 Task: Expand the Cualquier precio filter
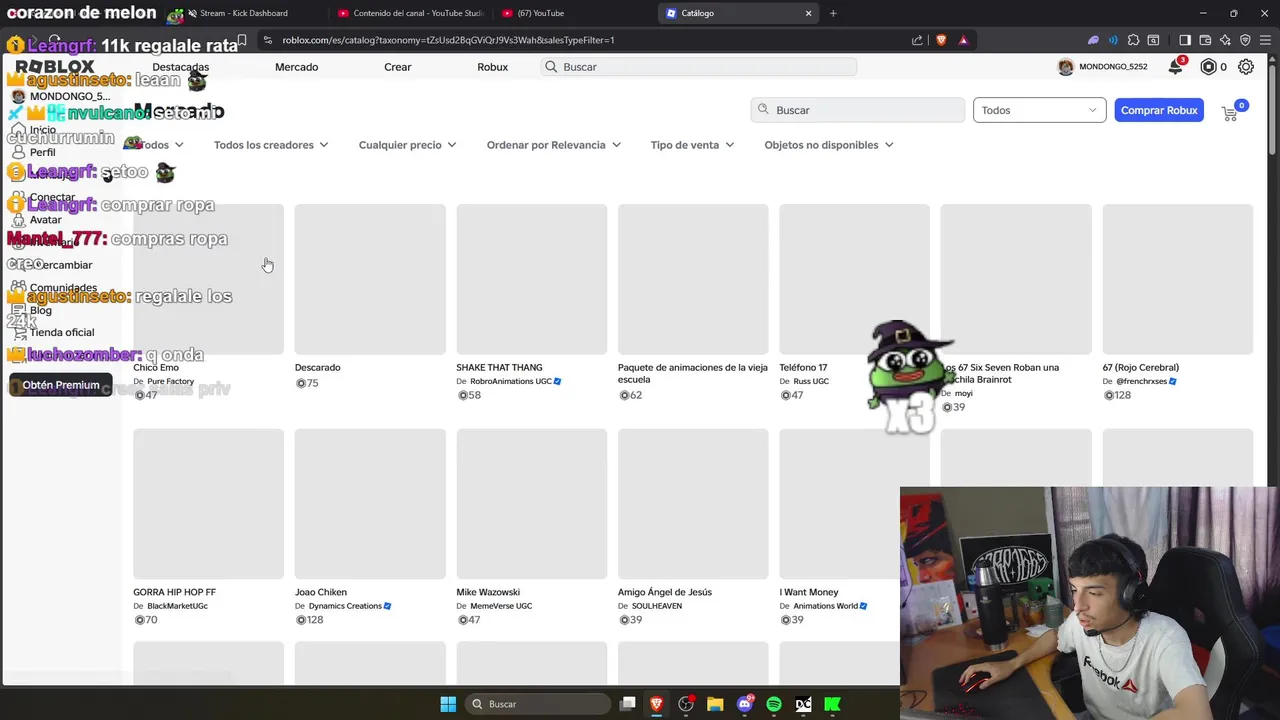pos(407,145)
